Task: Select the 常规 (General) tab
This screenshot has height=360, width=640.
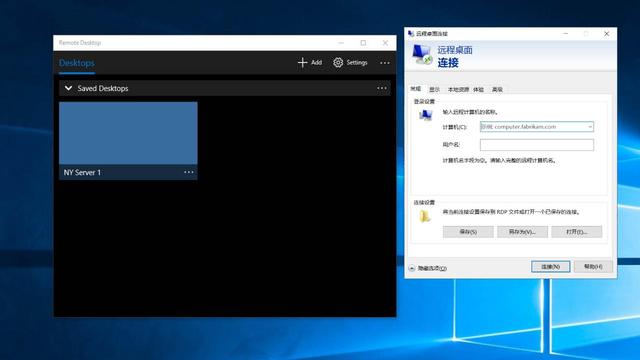Action: tap(416, 89)
